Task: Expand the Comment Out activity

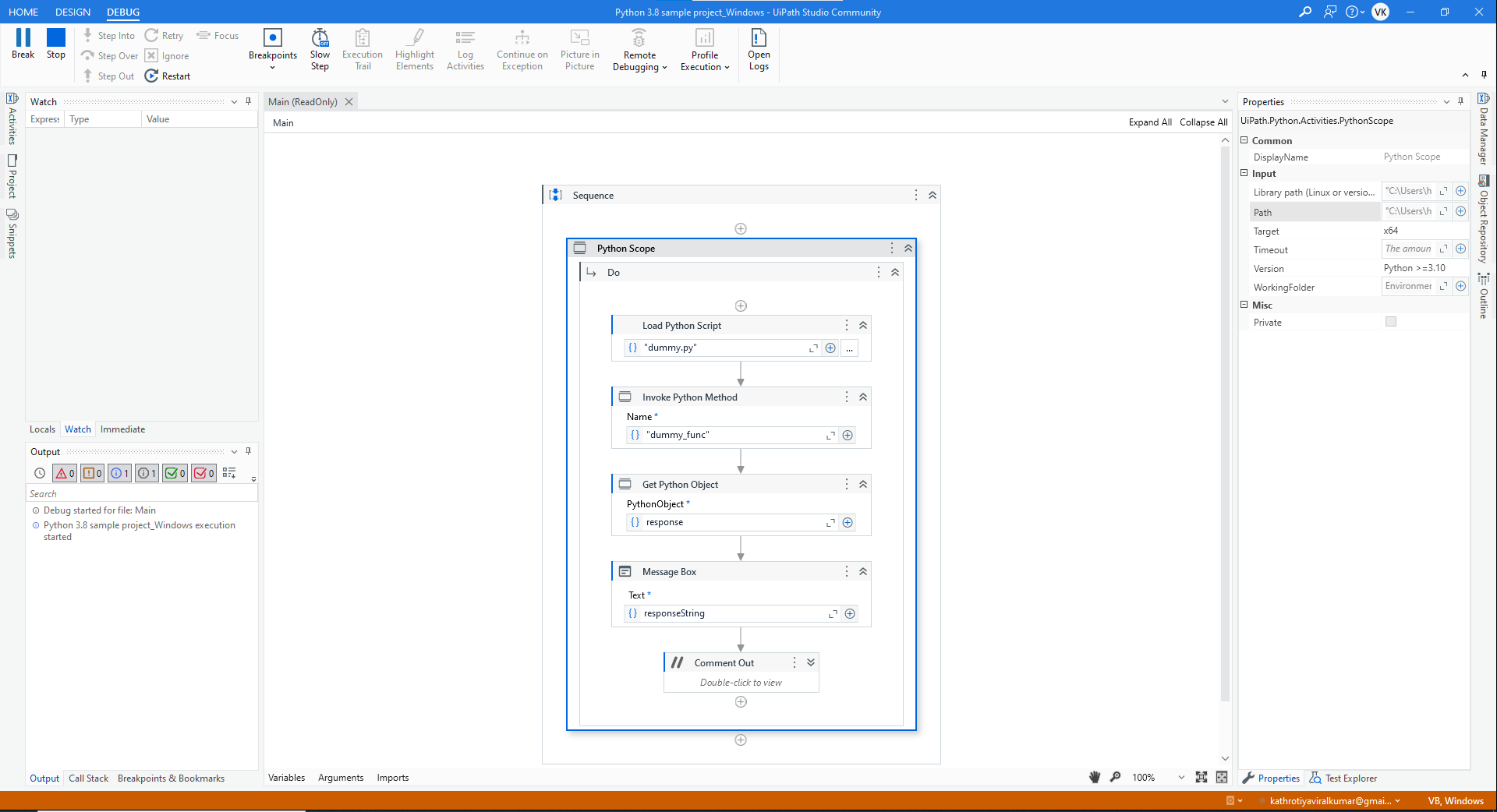Action: coord(811,662)
